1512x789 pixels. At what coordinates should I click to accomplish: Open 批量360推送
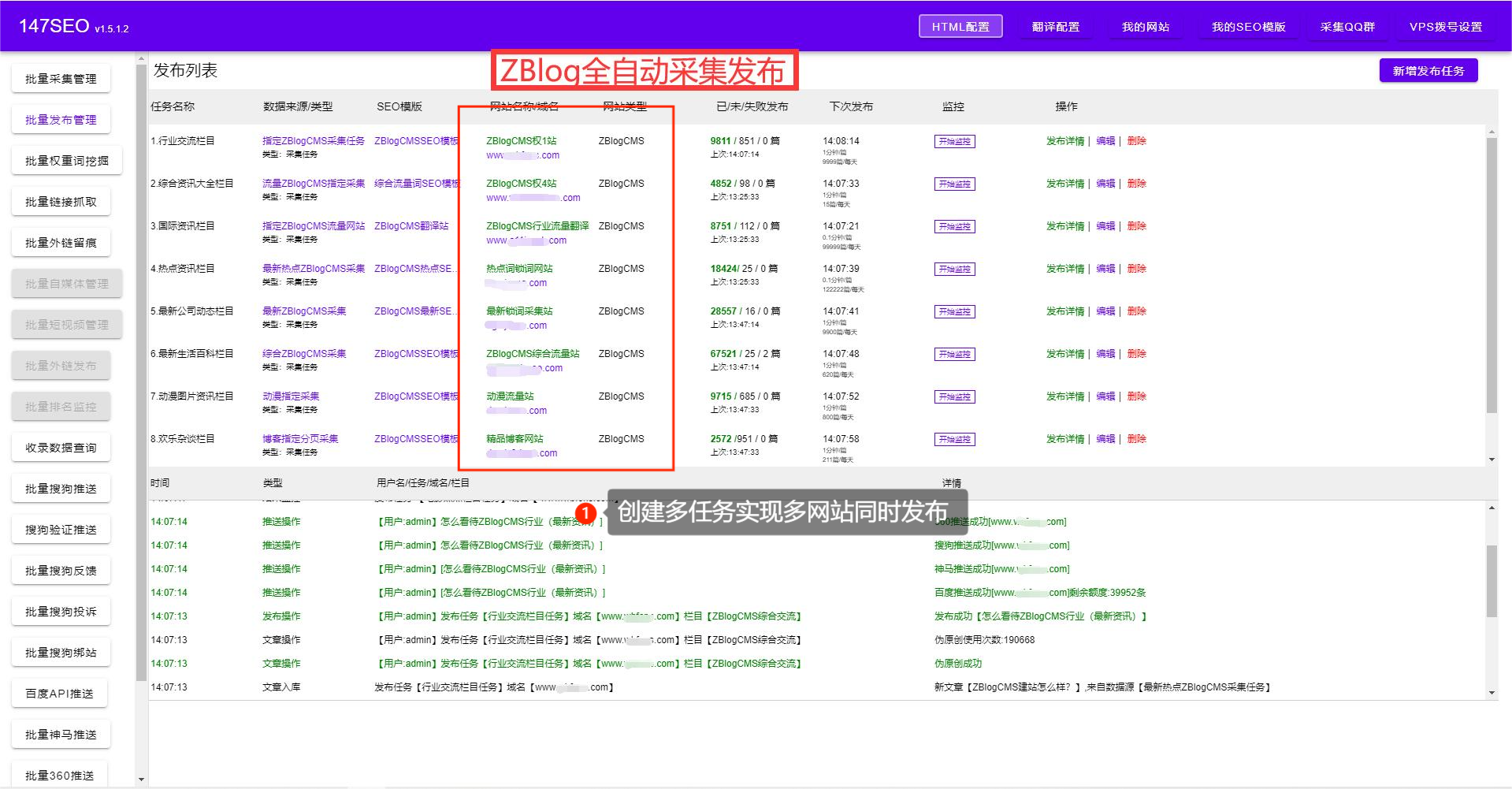59,776
